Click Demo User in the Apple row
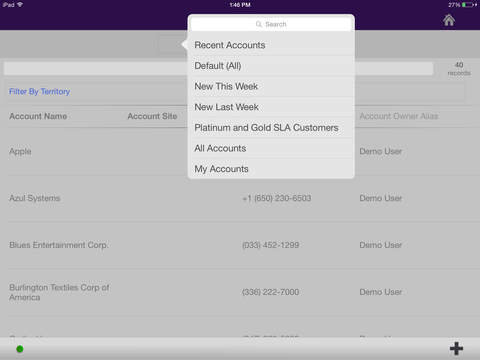Image resolution: width=480 pixels, height=360 pixels. tap(380, 151)
